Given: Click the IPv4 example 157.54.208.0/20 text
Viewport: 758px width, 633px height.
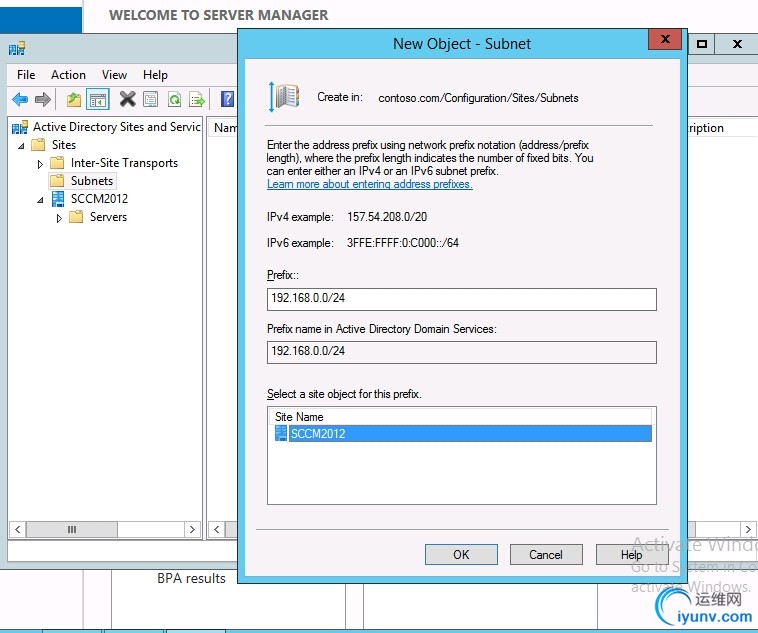Looking at the screenshot, I should (x=387, y=217).
